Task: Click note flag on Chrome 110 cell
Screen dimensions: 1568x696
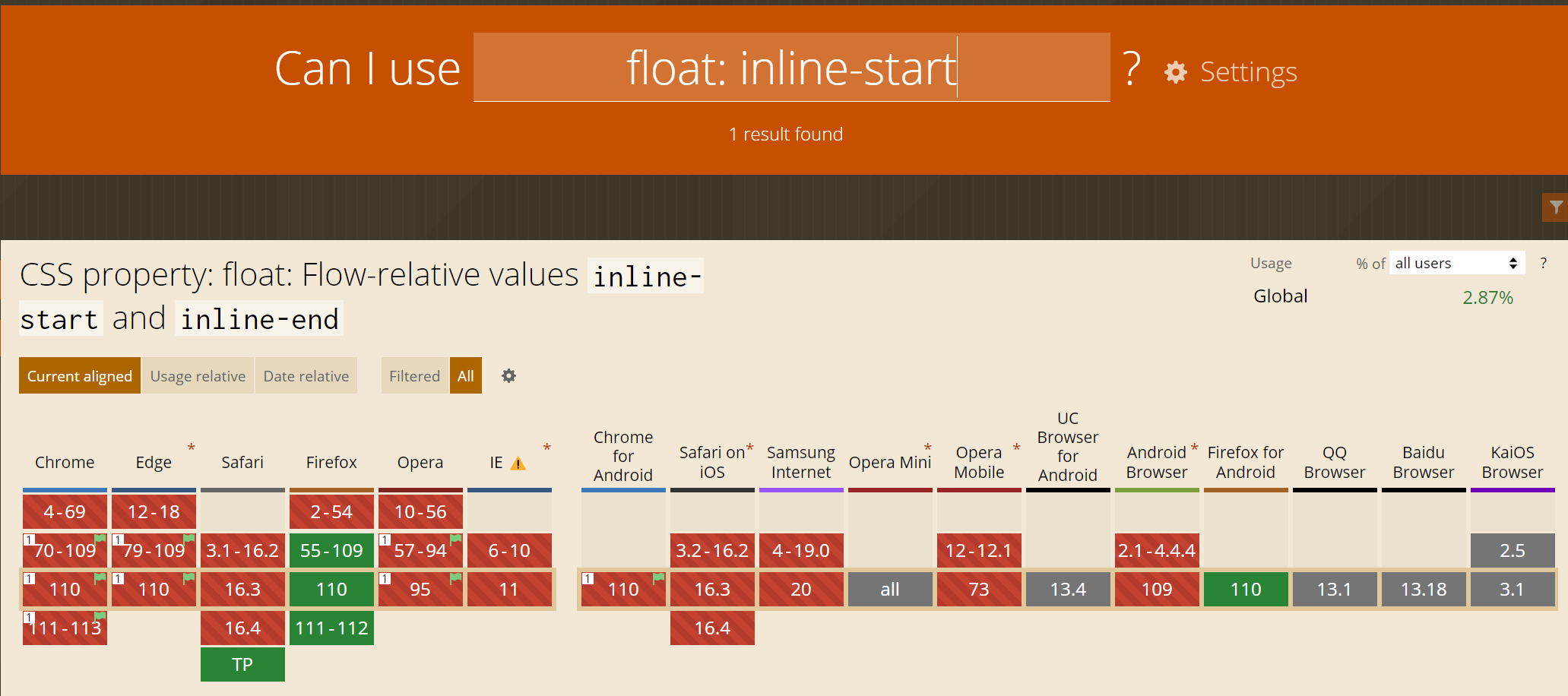Action: coord(100,578)
